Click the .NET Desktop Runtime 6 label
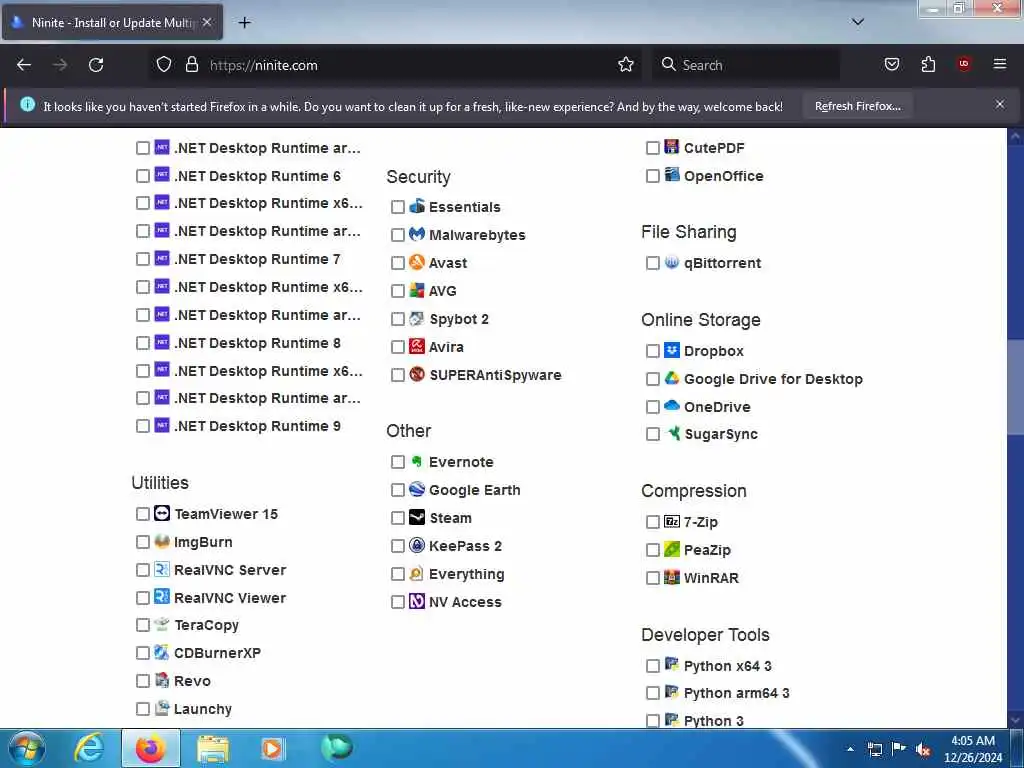This screenshot has width=1024, height=768. [x=257, y=176]
